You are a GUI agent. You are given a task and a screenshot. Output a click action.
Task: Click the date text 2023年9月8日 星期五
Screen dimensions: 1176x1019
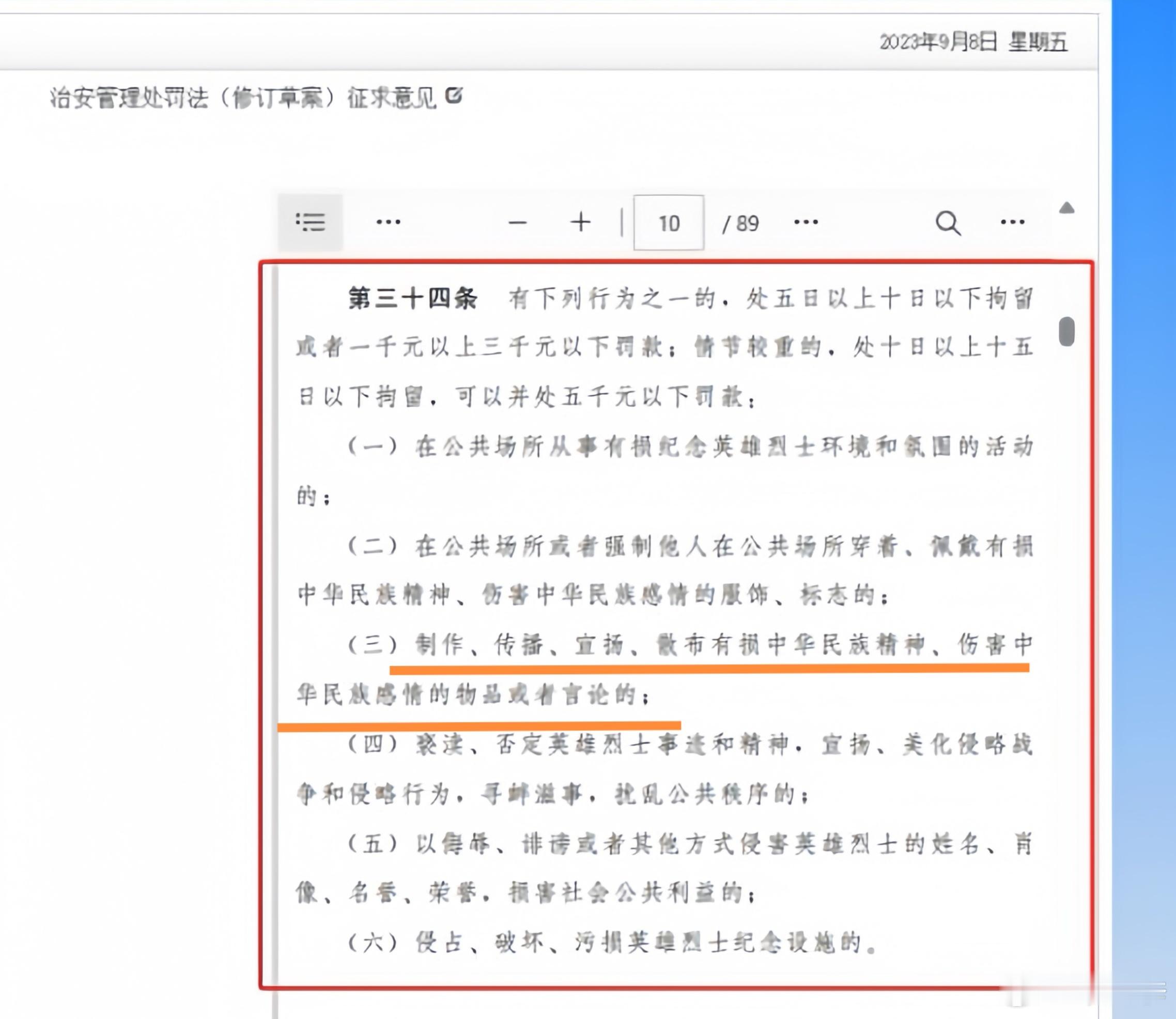pos(973,42)
